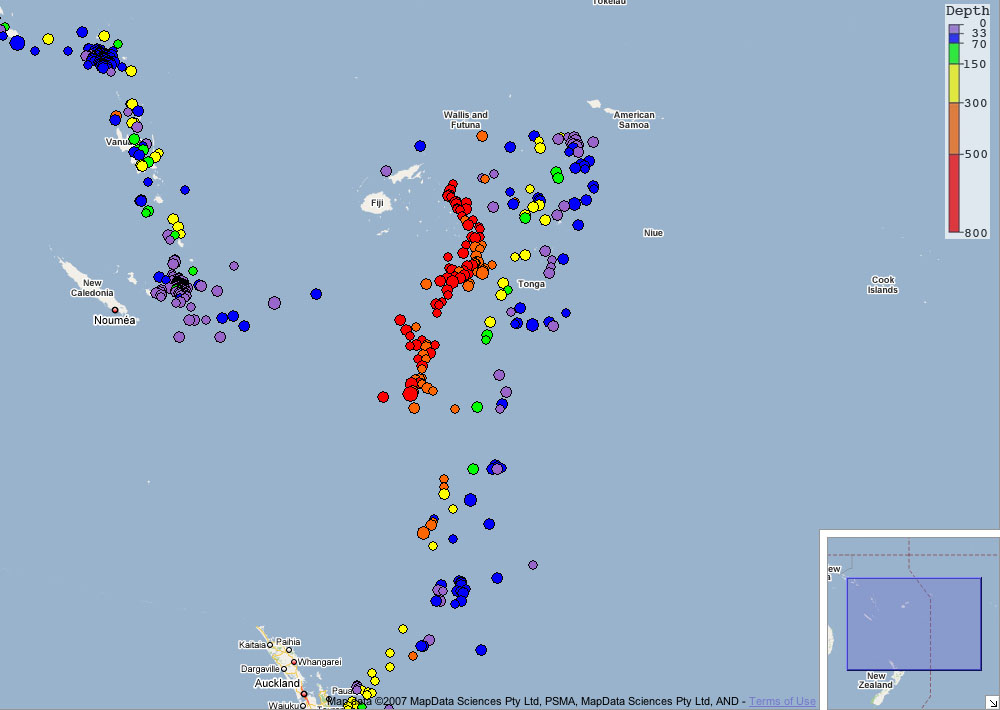Click the Dargaville city marker dot
Screen dimensions: 1000x710
coord(284,669)
